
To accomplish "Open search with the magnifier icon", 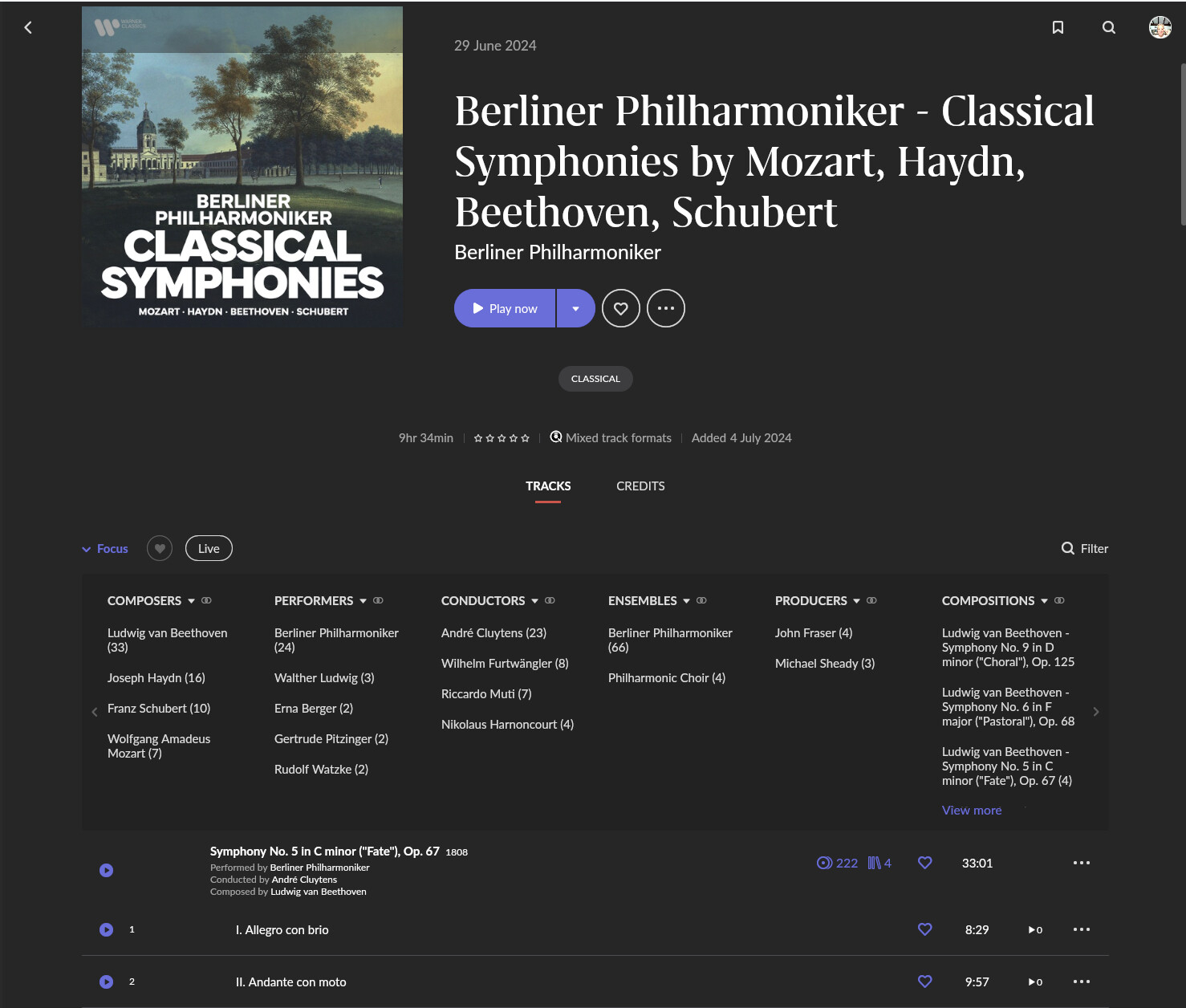I will (1109, 27).
